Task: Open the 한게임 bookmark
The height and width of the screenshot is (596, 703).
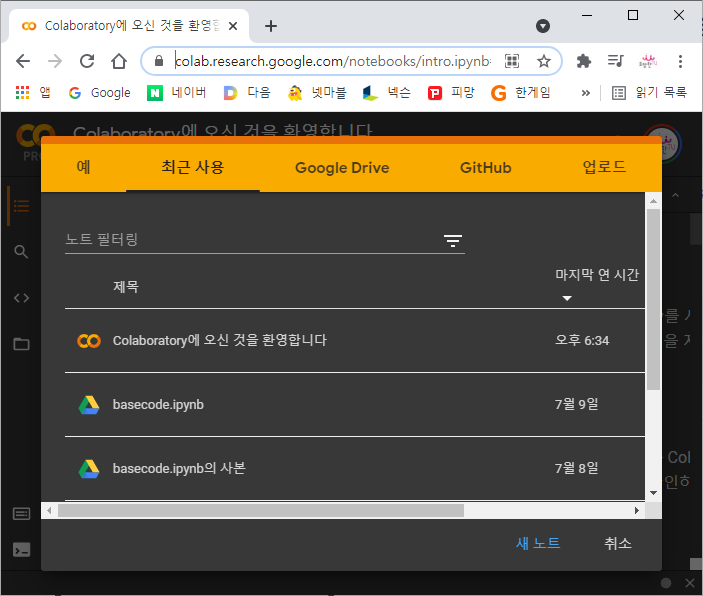Action: point(521,93)
